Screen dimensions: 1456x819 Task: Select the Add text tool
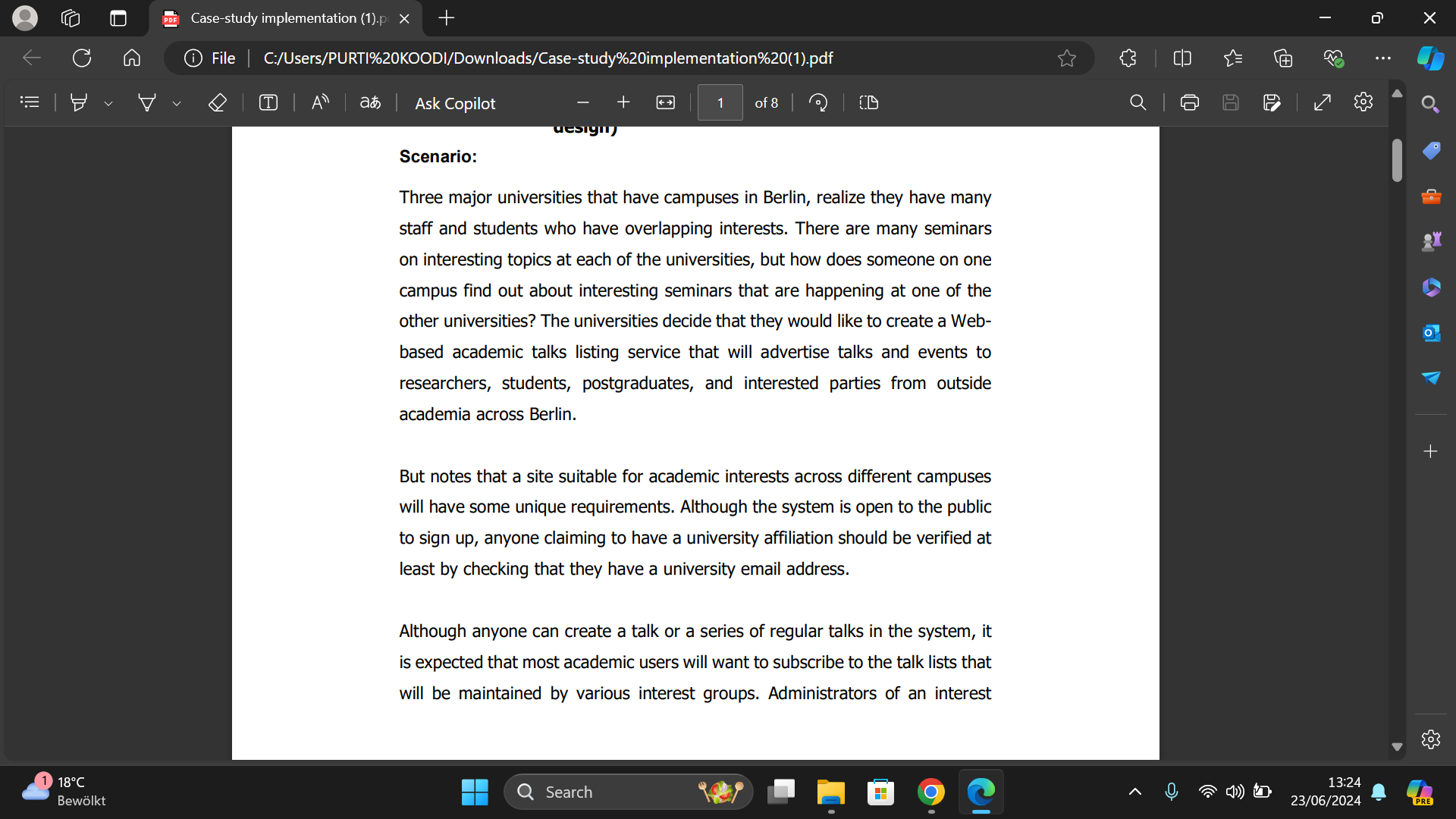tap(268, 102)
